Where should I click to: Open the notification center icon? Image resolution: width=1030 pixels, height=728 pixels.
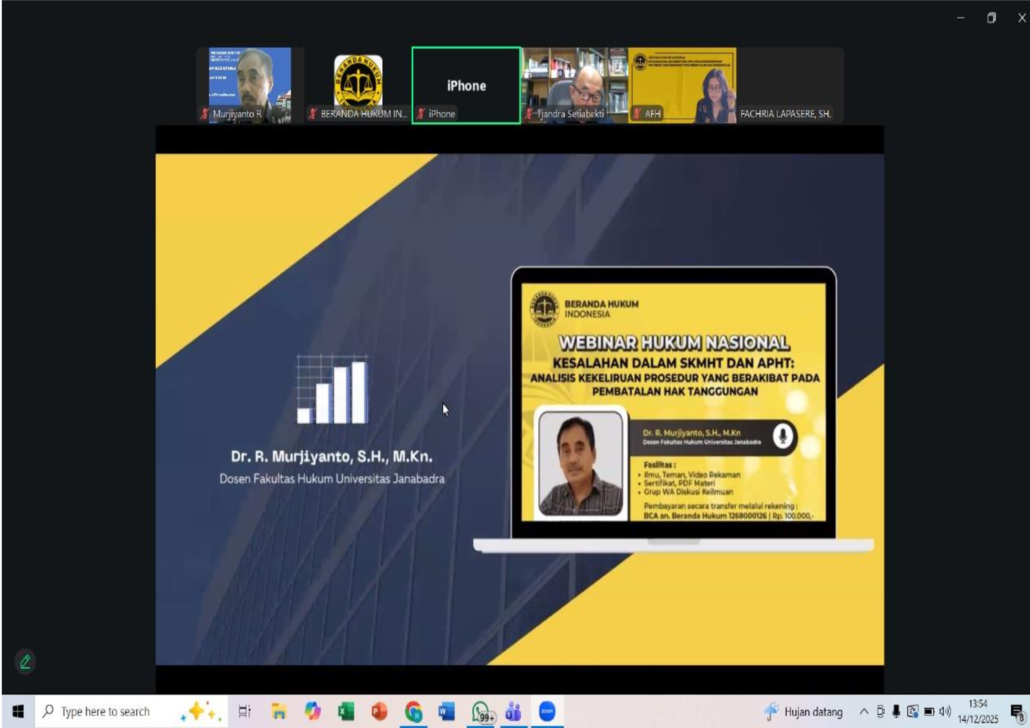coord(1017,712)
